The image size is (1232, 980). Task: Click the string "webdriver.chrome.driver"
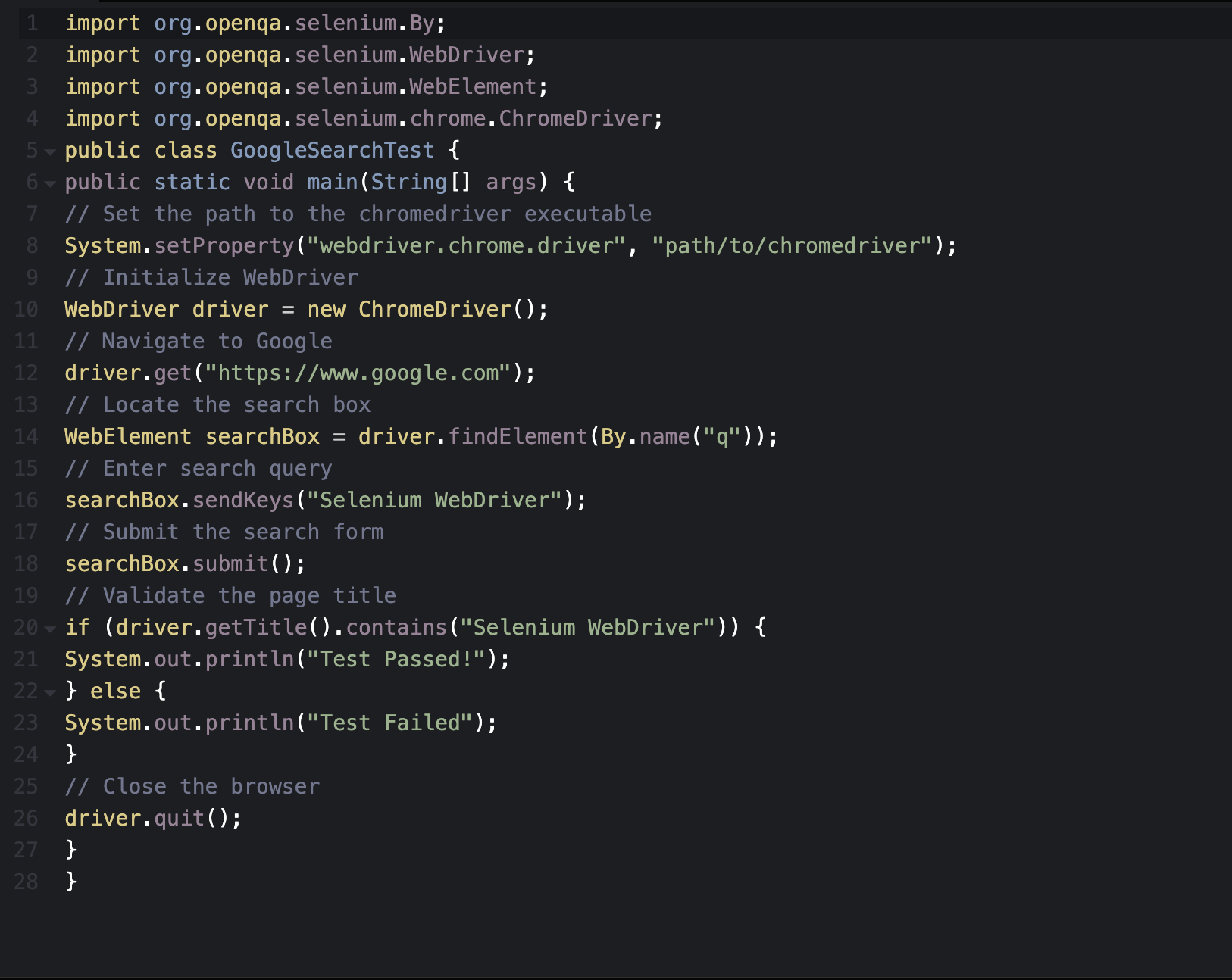467,246
